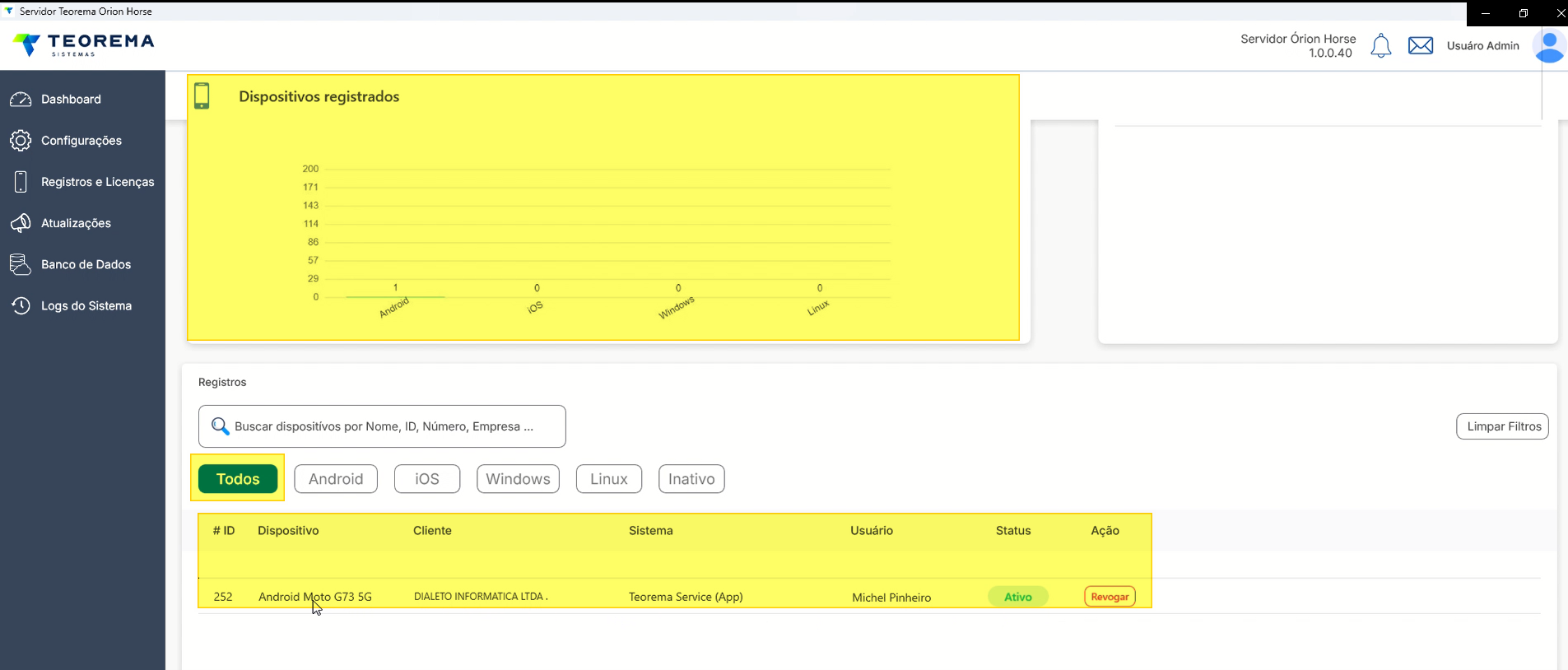
Task: Click the Cliente column header
Action: tap(432, 531)
